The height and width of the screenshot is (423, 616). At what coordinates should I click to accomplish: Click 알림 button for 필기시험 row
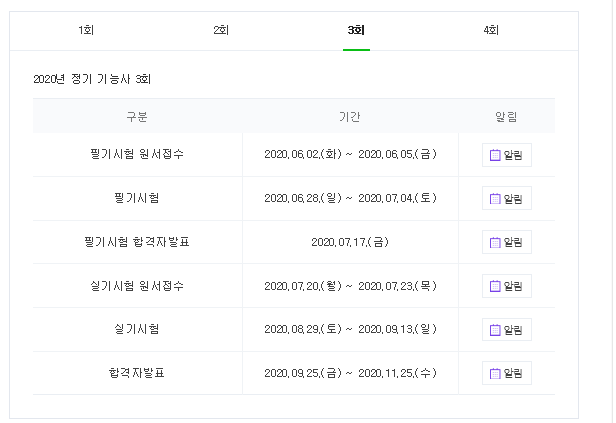pyautogui.click(x=507, y=198)
